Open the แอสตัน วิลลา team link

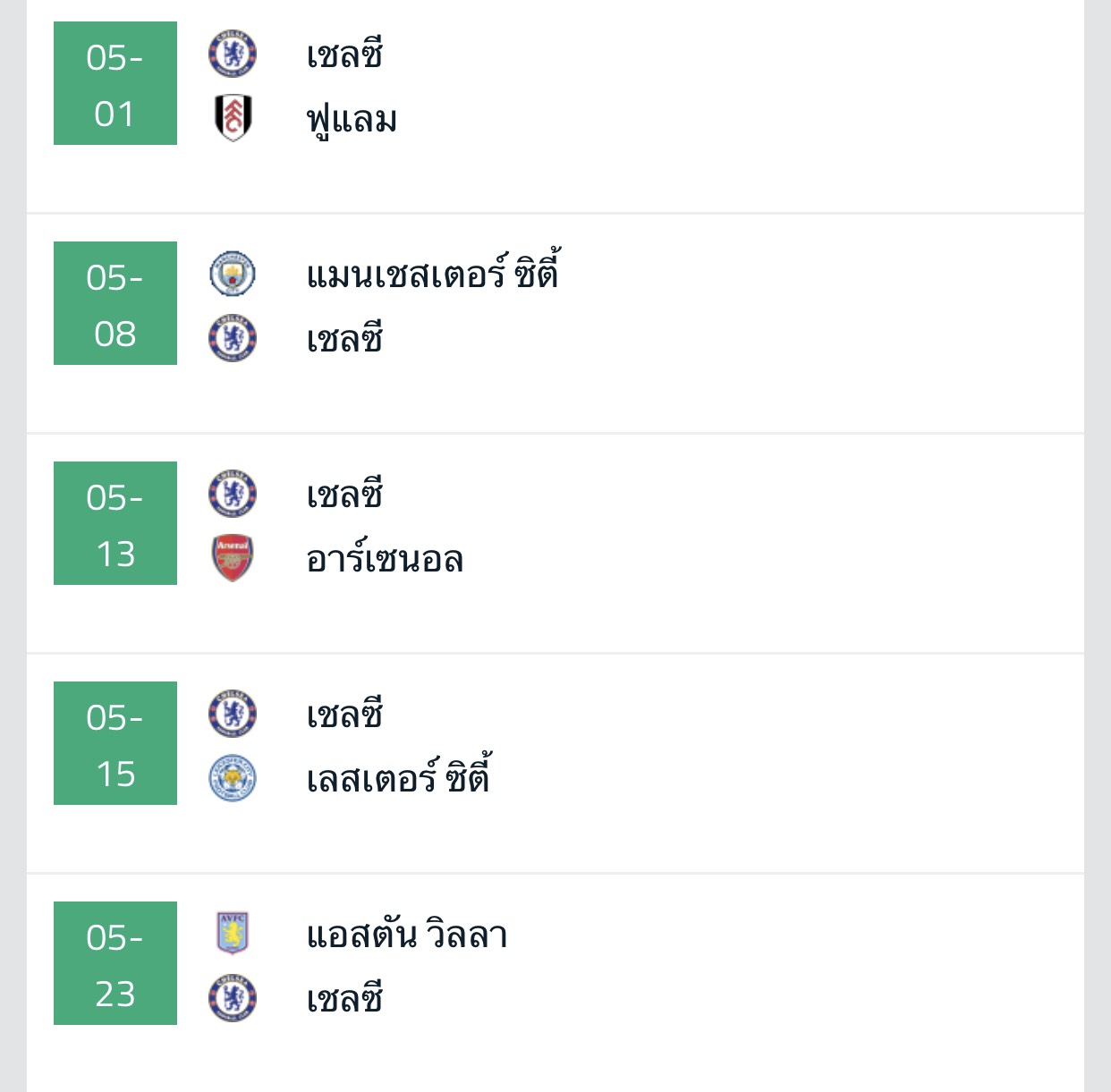pyautogui.click(x=407, y=935)
